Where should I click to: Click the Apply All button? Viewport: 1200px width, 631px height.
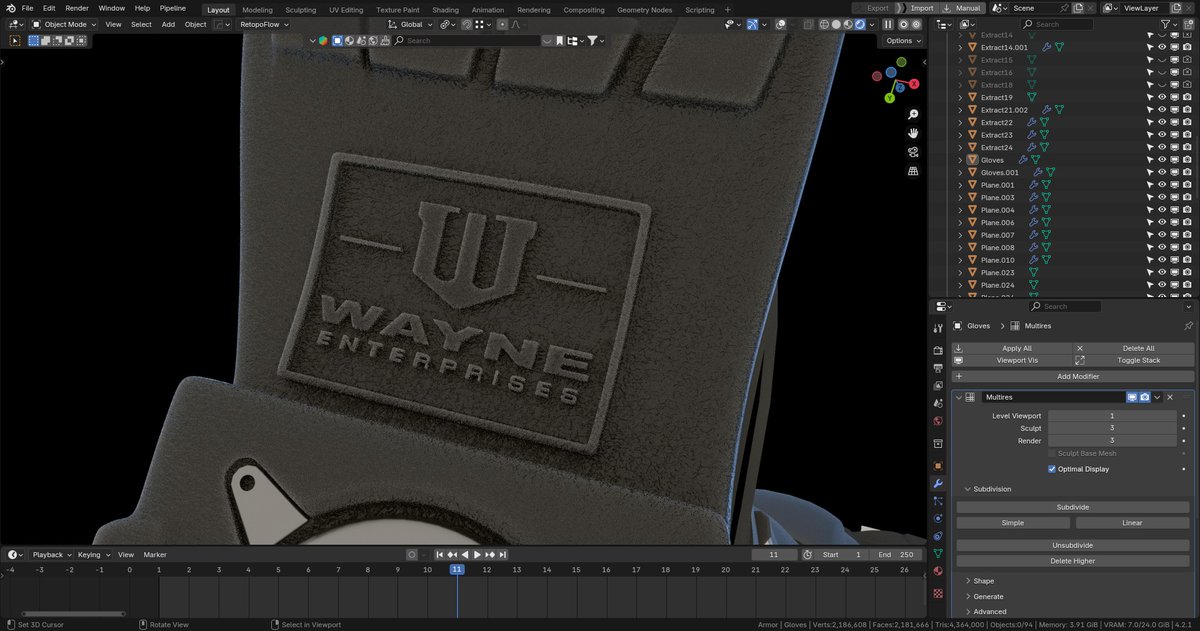[1012, 348]
